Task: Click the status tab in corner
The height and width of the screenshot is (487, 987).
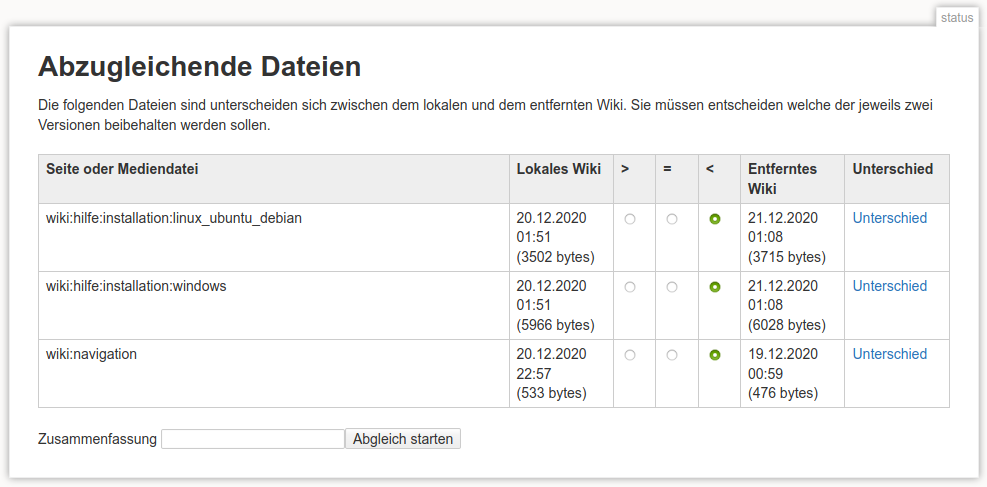Action: (x=956, y=17)
